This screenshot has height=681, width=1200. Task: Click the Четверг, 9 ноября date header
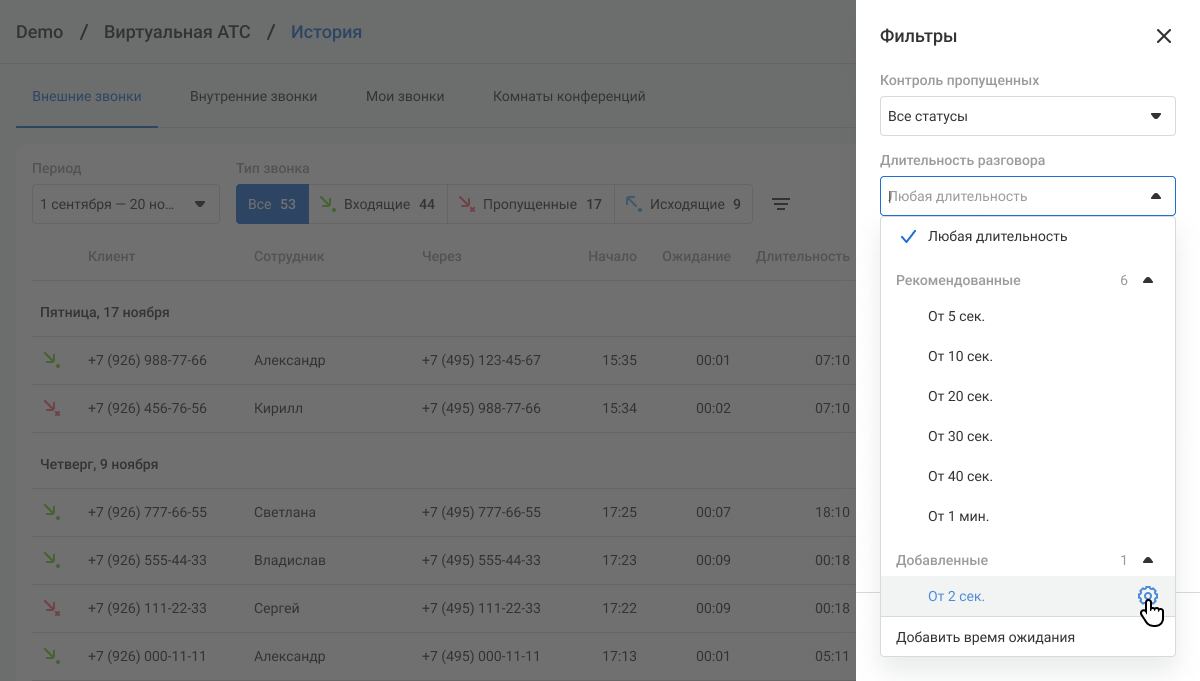click(x=99, y=464)
